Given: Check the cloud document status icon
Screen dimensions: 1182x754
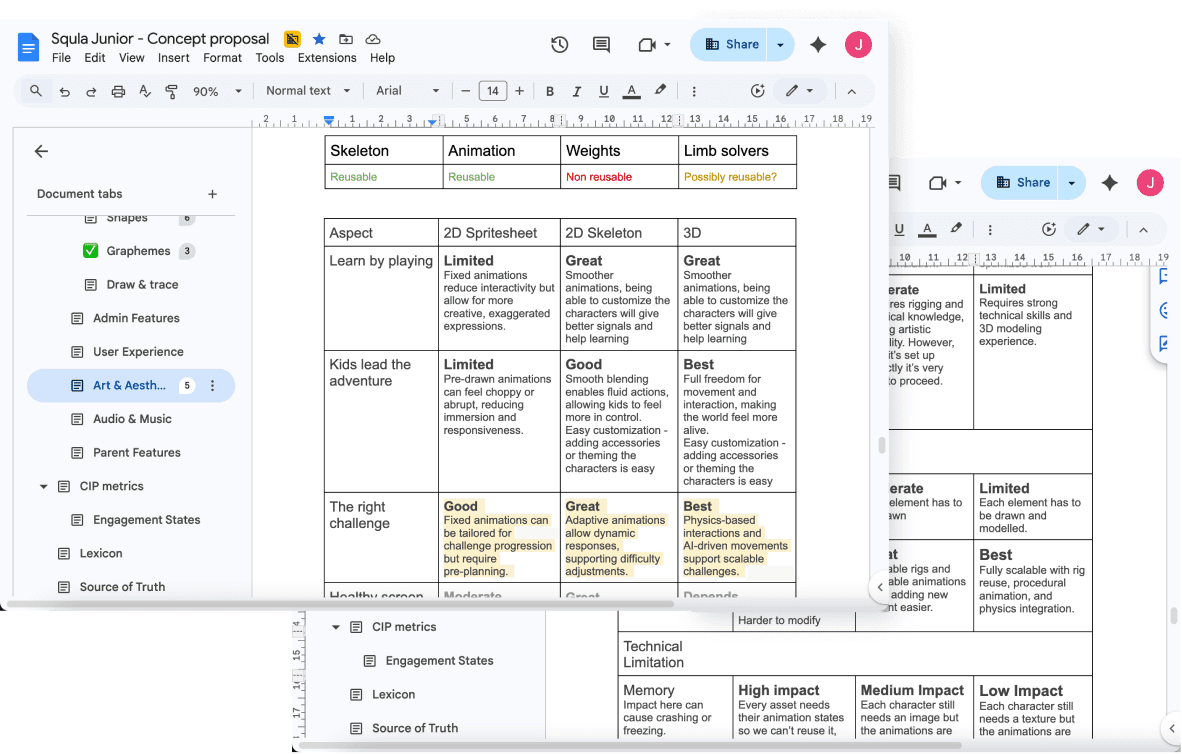Looking at the screenshot, I should pos(372,38).
